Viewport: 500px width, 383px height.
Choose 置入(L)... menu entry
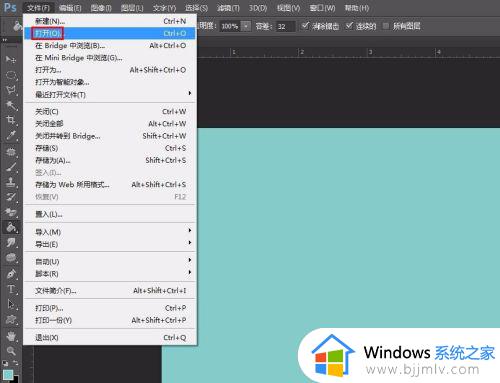(x=110, y=214)
